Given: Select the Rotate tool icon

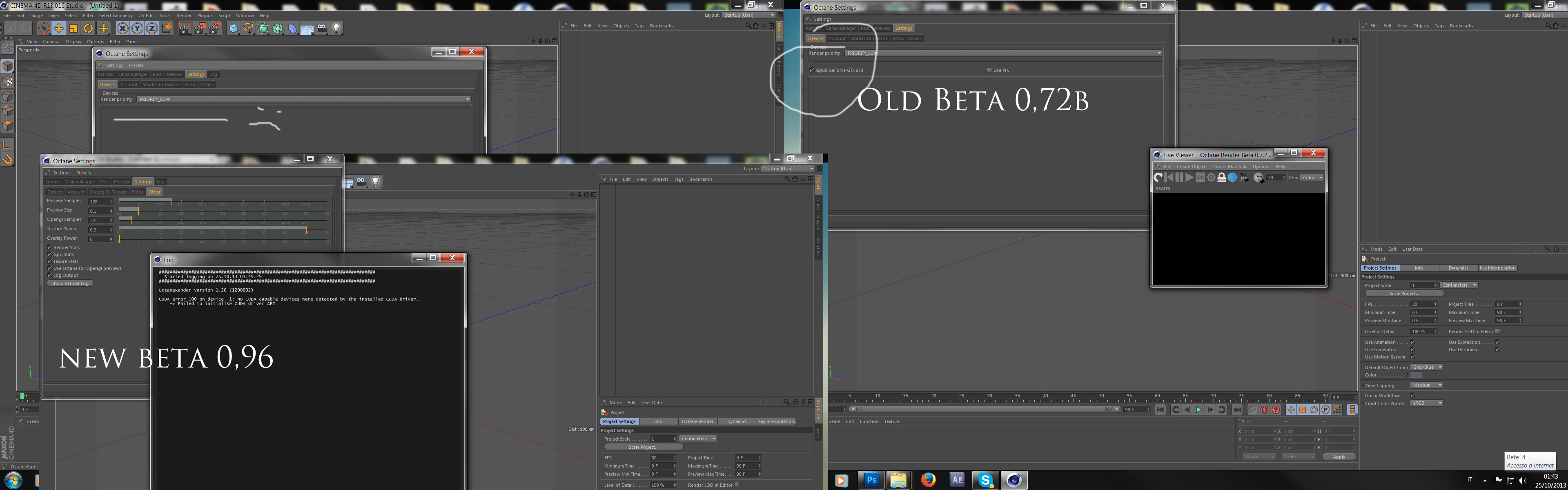Looking at the screenshot, I should [x=88, y=29].
